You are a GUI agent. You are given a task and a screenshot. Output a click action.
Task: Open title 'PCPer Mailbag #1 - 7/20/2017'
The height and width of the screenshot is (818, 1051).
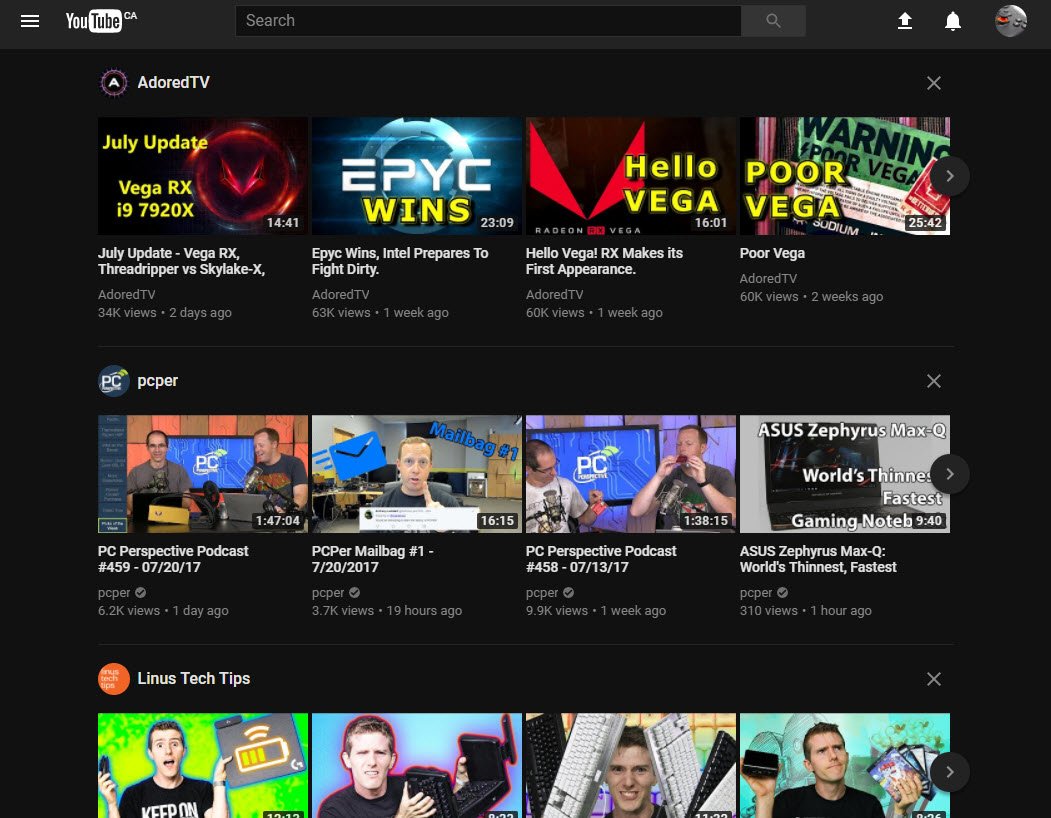tap(373, 559)
